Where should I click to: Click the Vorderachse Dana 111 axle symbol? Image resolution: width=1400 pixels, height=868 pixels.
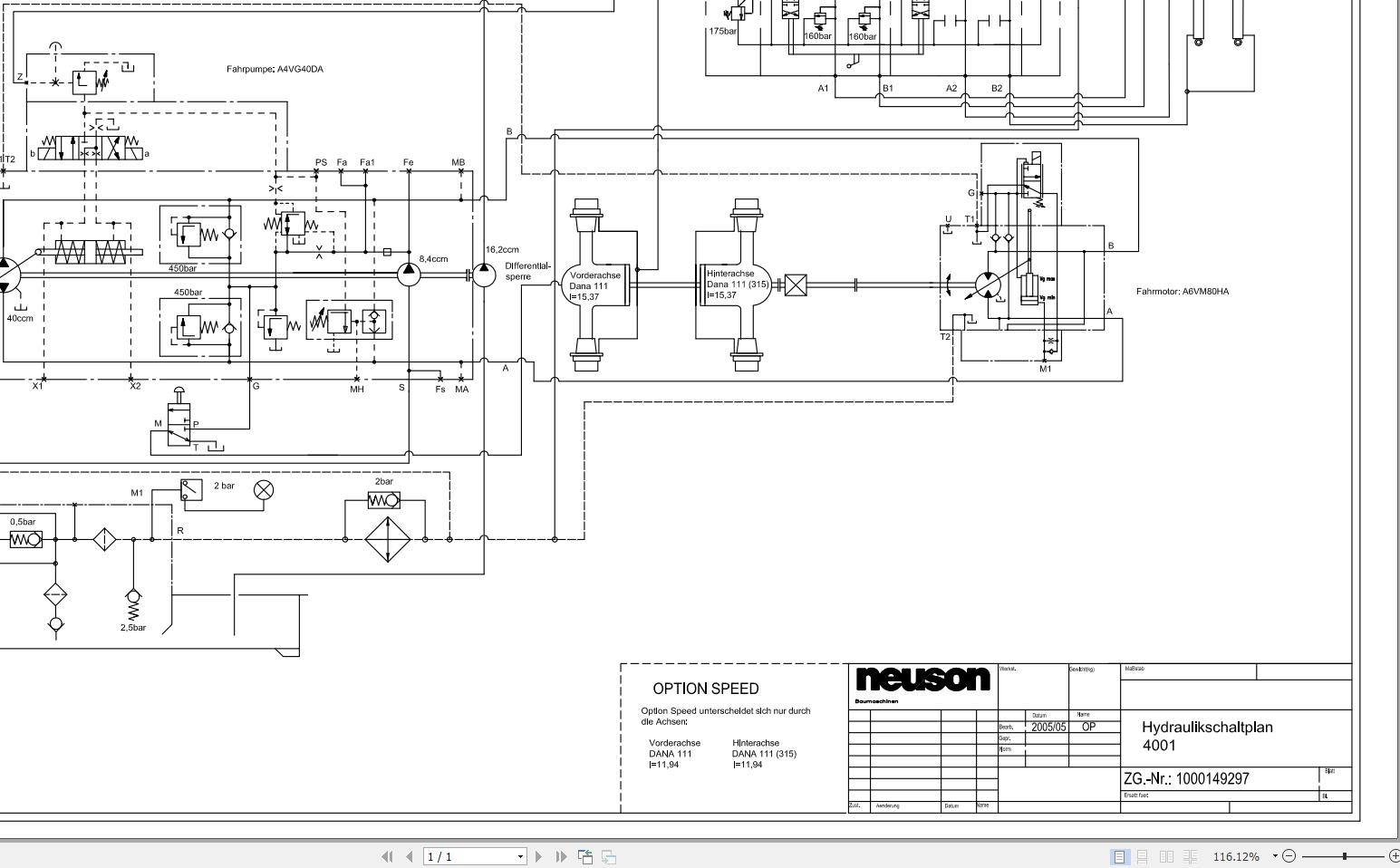(x=596, y=285)
